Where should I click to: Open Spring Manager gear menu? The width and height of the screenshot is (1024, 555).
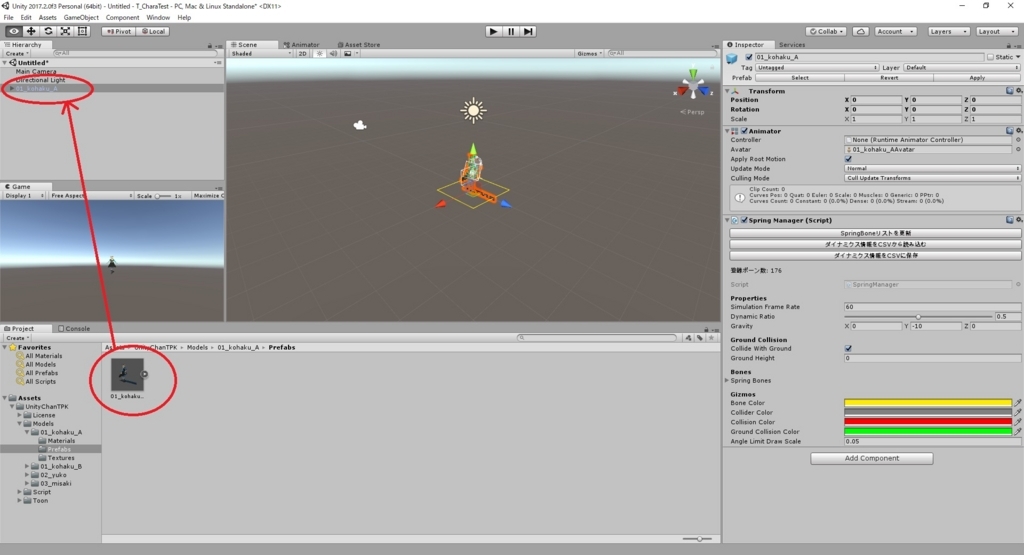coord(1018,220)
